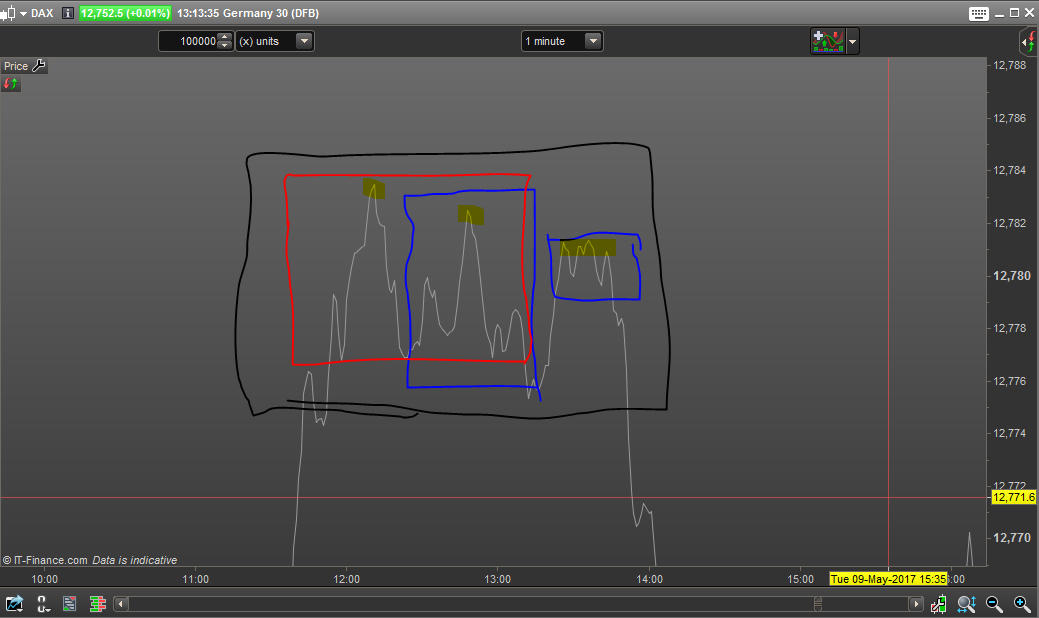Click the left scroll arrow of the chart scrollbar
The width and height of the screenshot is (1039, 618).
click(x=121, y=603)
